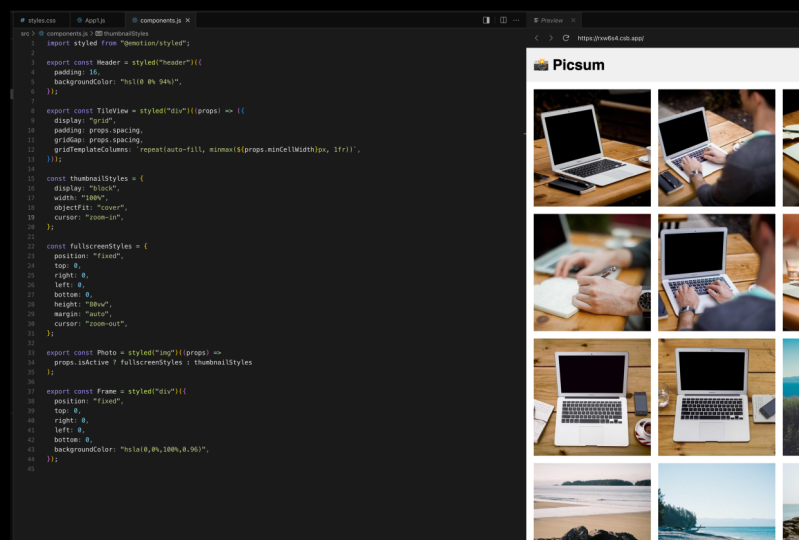Switch to the styles.css editor tab

point(38,20)
